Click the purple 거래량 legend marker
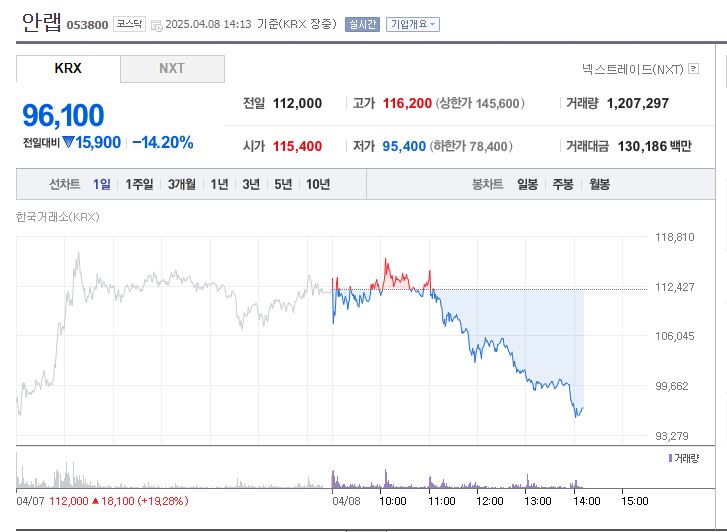This screenshot has height=532, width=727. pyautogui.click(x=669, y=458)
